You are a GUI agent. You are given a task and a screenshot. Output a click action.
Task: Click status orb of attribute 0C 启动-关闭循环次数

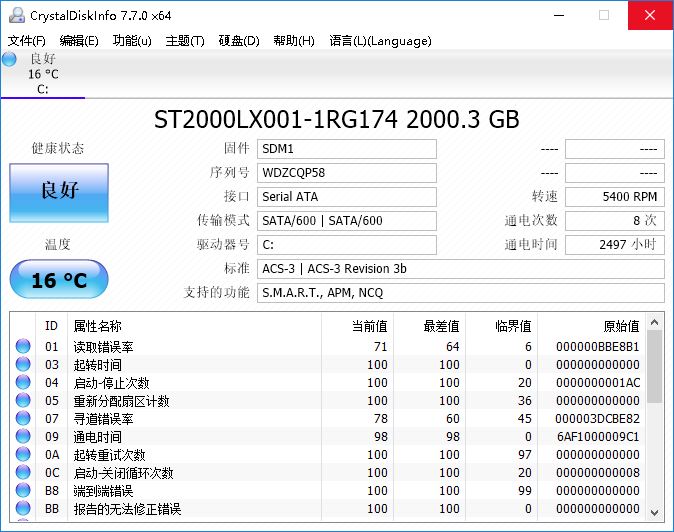click(23, 472)
